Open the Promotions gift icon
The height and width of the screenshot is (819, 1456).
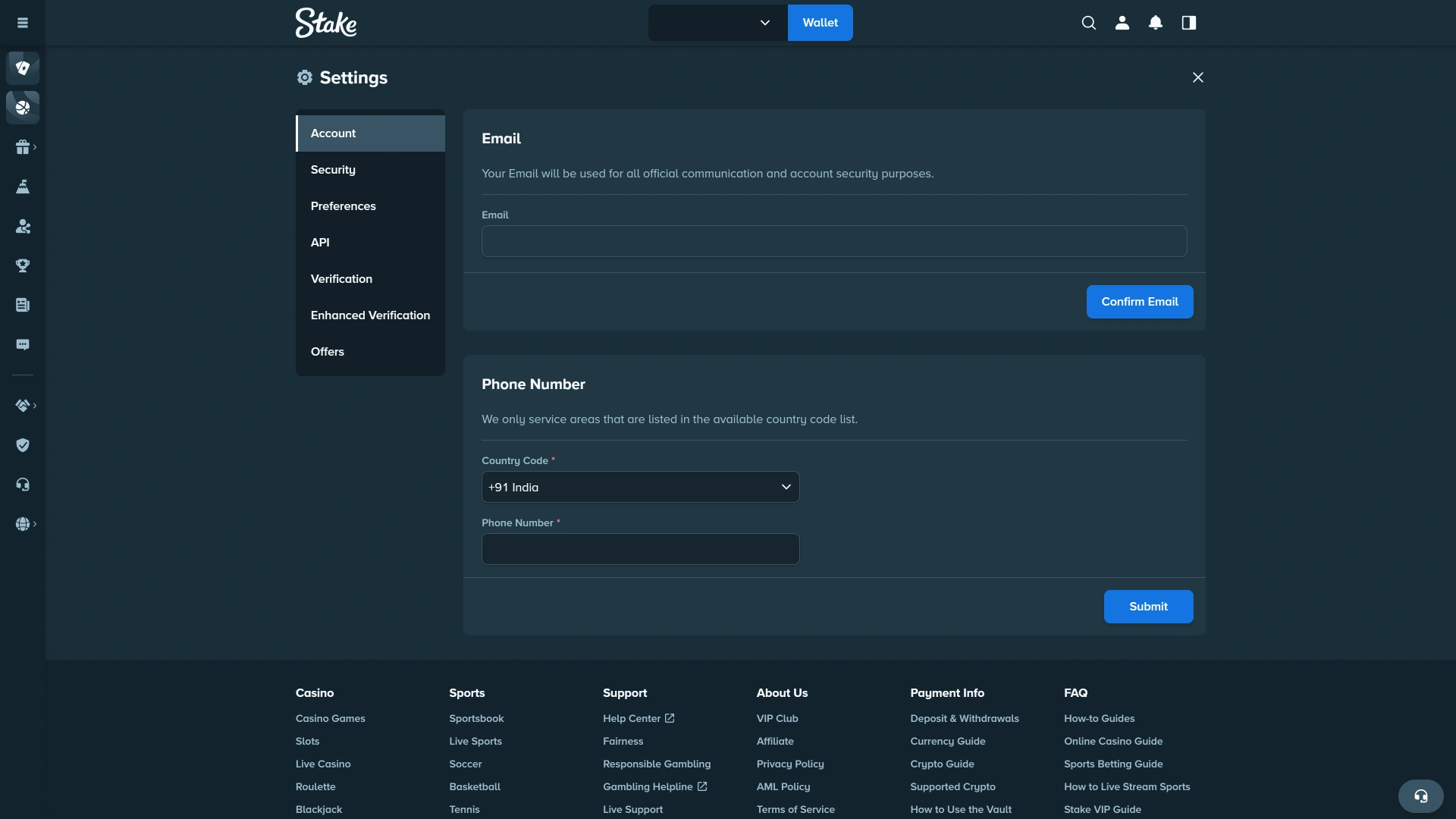click(x=23, y=147)
